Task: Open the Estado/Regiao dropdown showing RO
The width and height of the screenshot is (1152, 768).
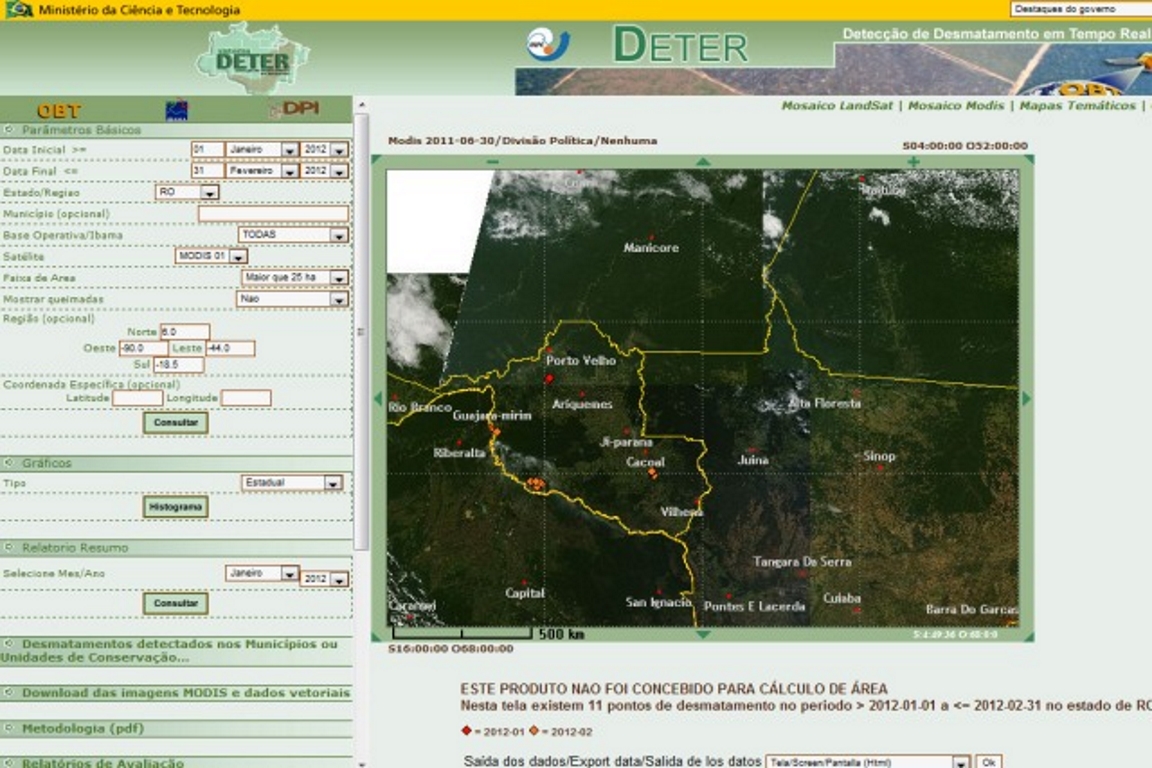Action: pyautogui.click(x=209, y=192)
